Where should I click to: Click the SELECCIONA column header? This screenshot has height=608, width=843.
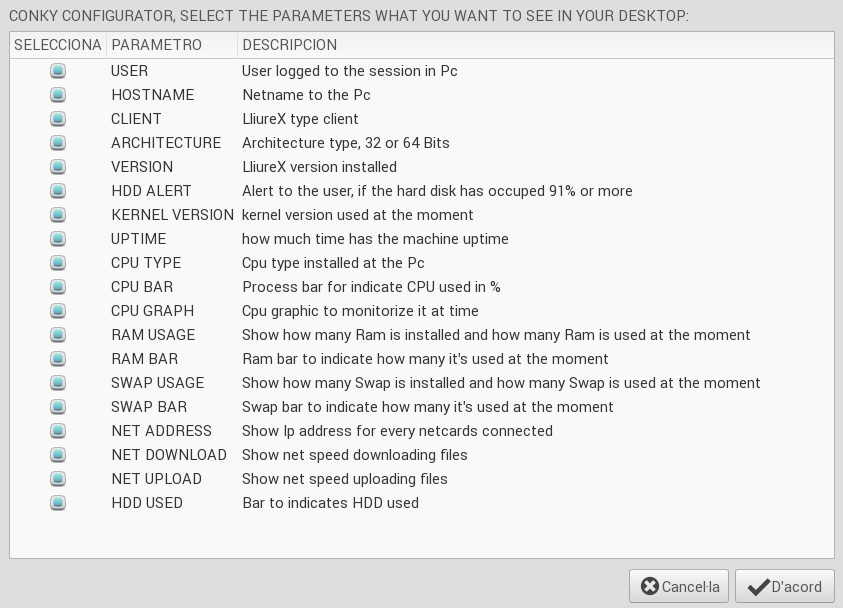(58, 45)
